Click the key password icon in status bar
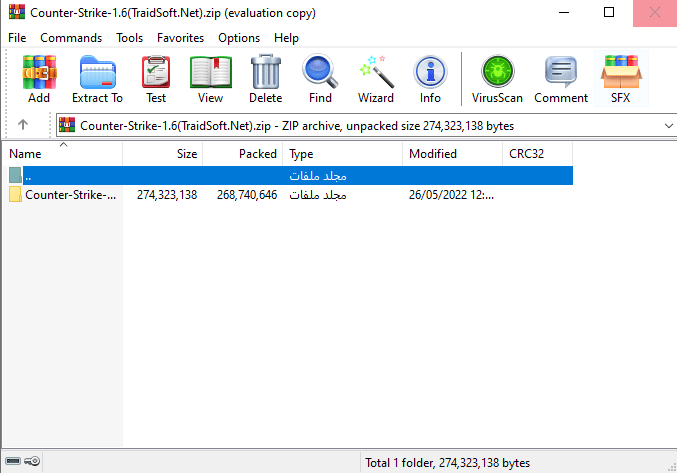 (32, 461)
